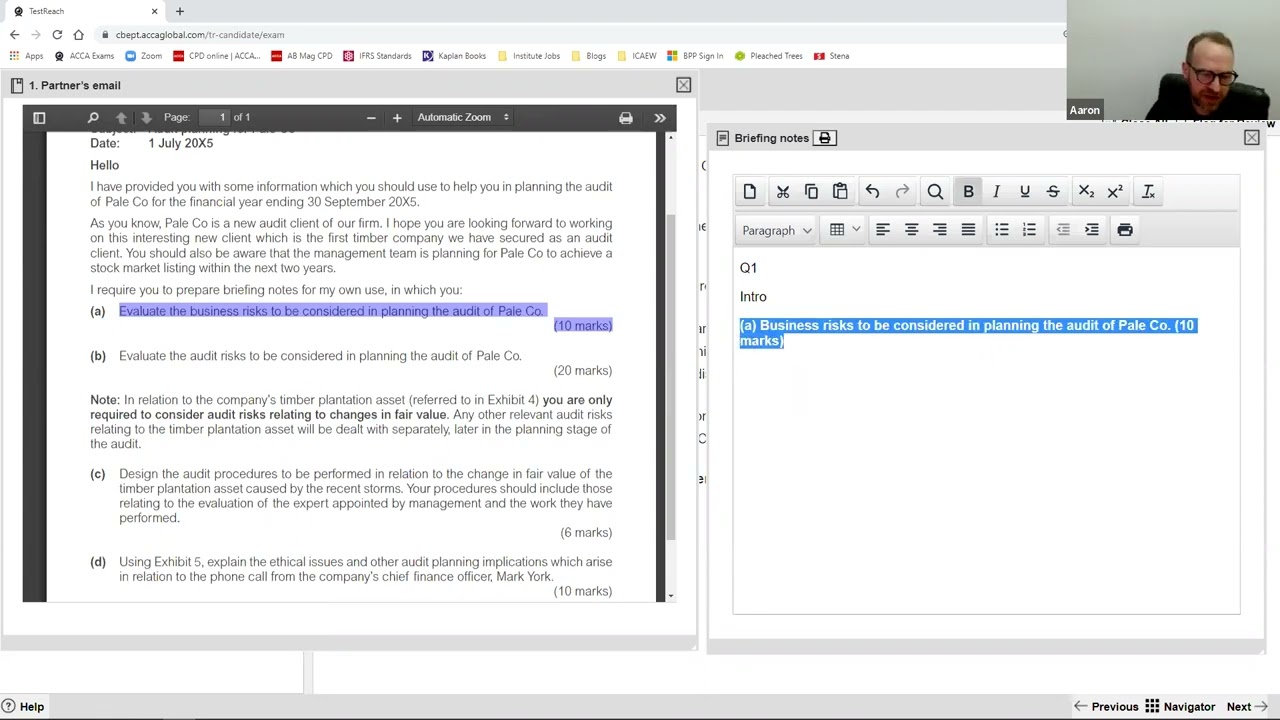Open the Stena bookmark
1280x720 pixels.
pos(832,56)
